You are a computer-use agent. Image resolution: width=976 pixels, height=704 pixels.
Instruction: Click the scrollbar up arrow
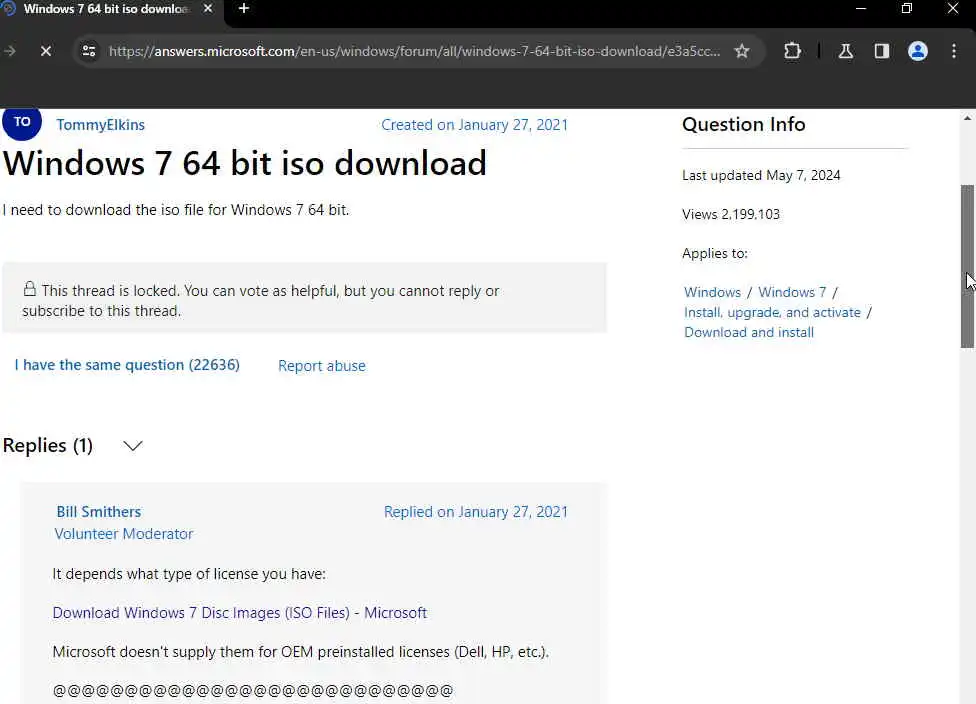[967, 118]
